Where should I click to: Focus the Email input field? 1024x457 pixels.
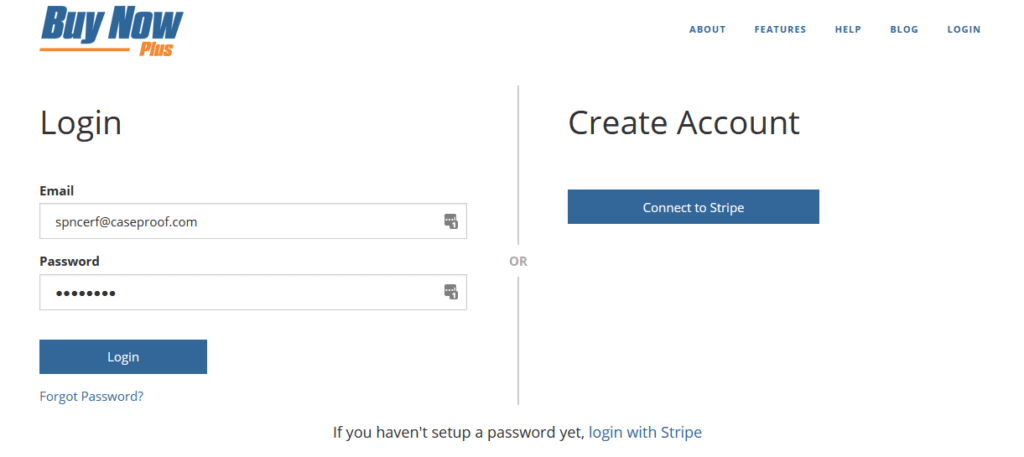point(240,222)
